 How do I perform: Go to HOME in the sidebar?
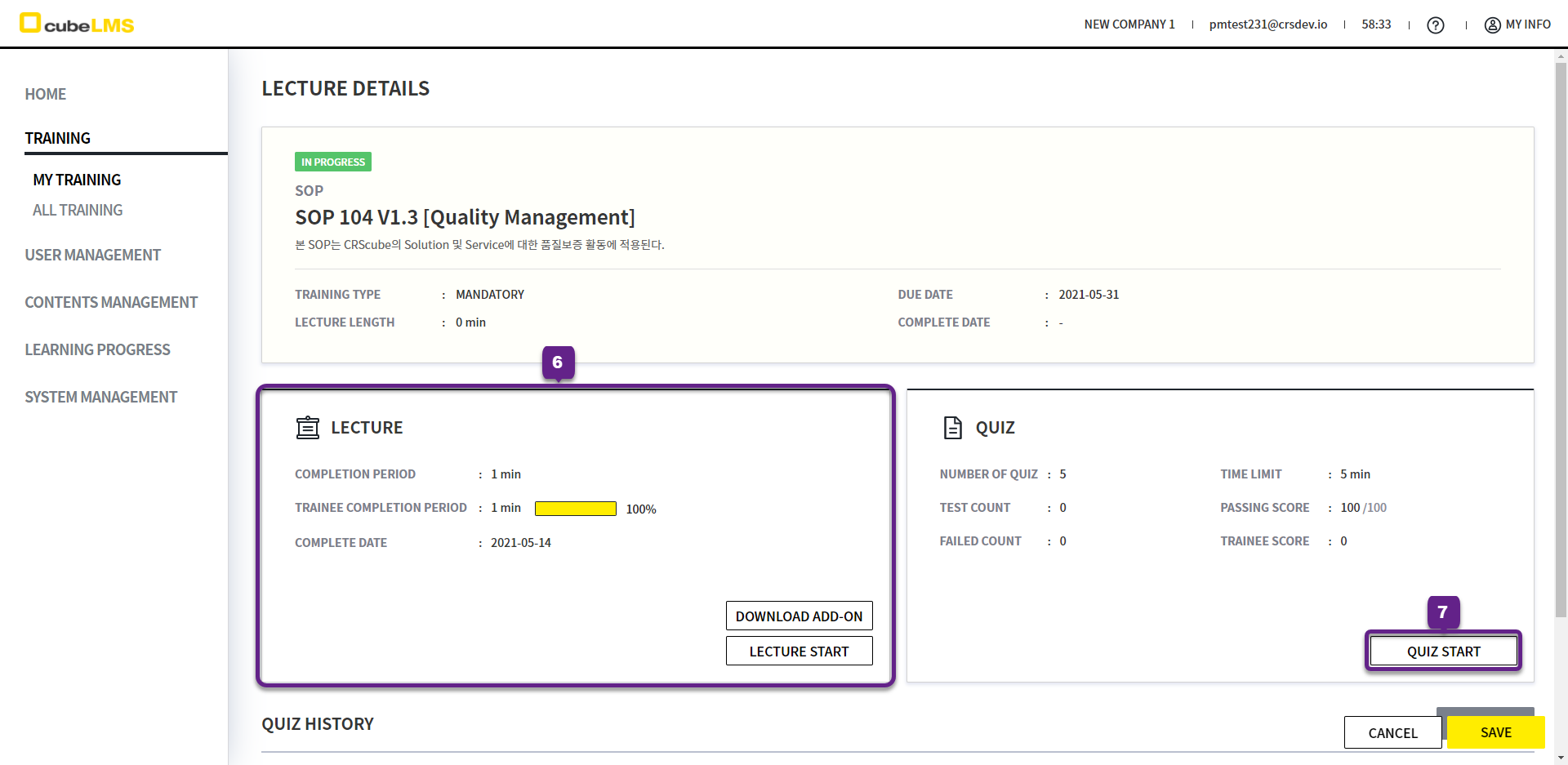point(46,94)
